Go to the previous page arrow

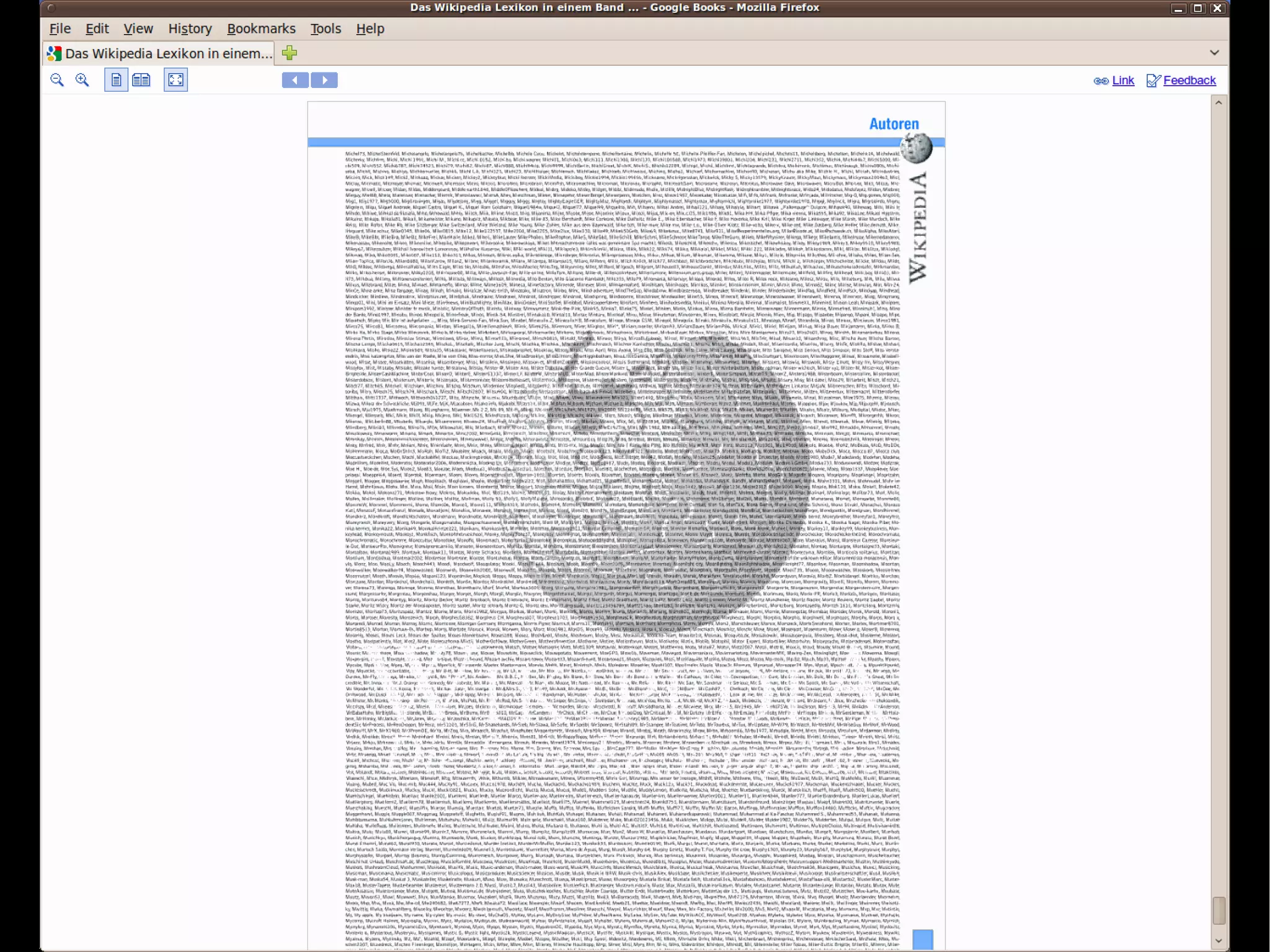pyautogui.click(x=295, y=80)
